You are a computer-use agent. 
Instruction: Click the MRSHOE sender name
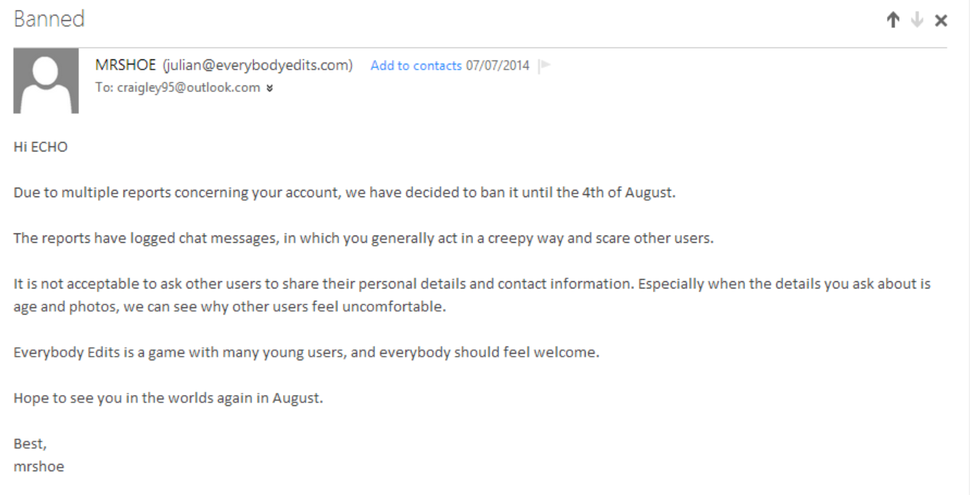[126, 65]
